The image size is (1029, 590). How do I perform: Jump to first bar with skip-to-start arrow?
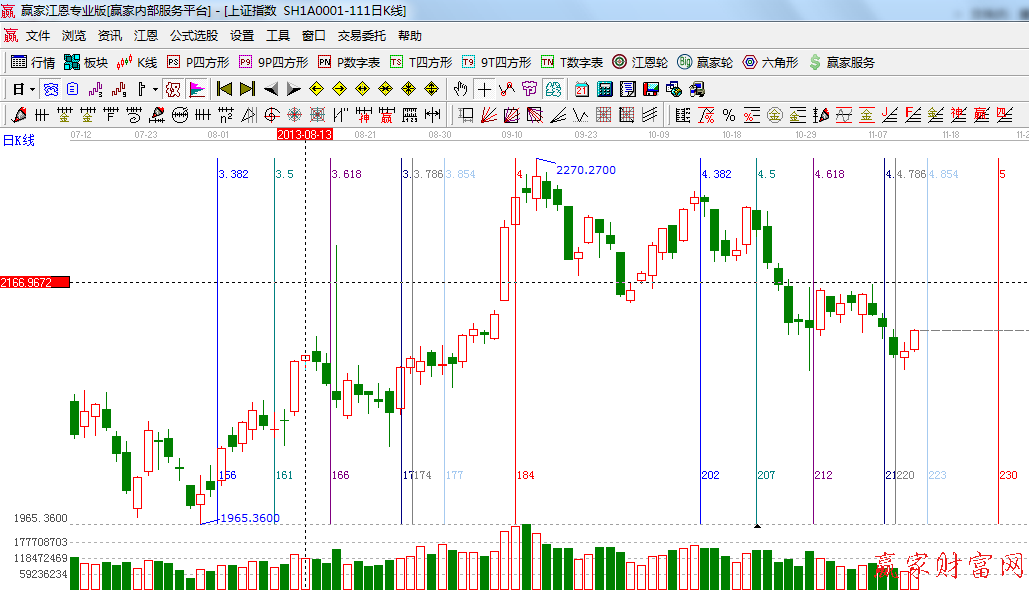click(225, 89)
